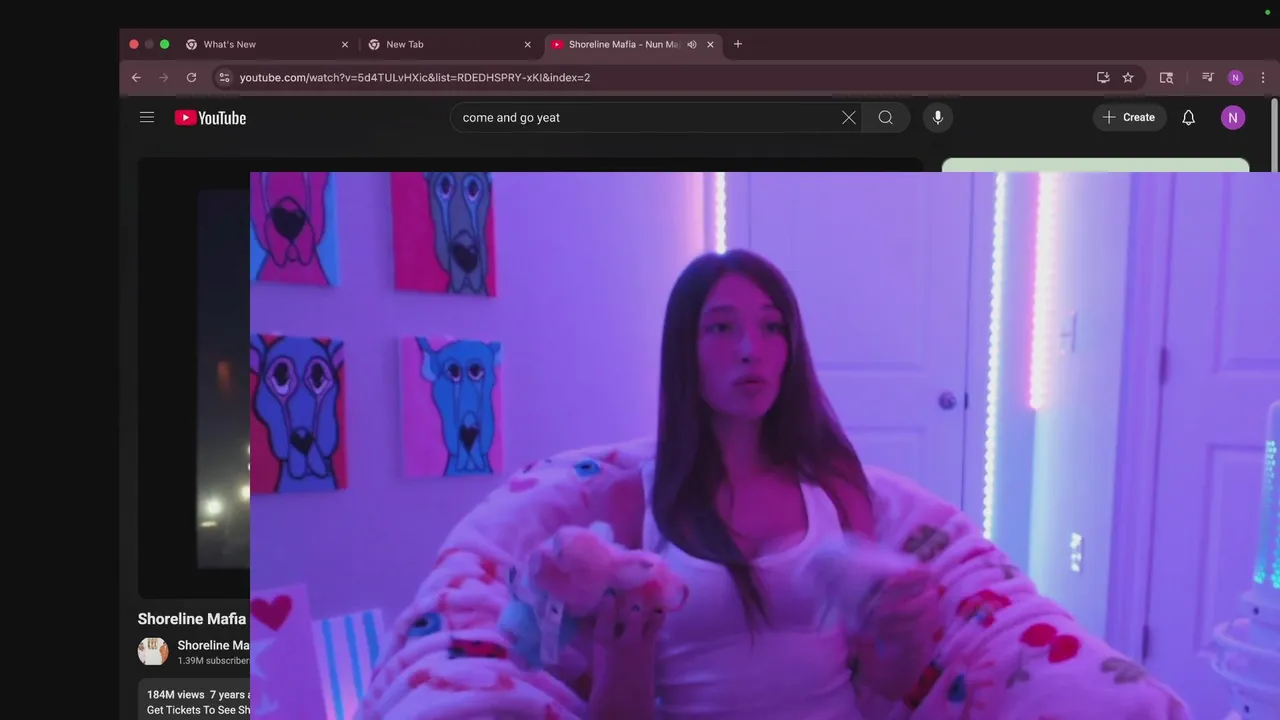This screenshot has height=720, width=1280.
Task: Bookmark this page with the star icon
Action: coord(1128,77)
